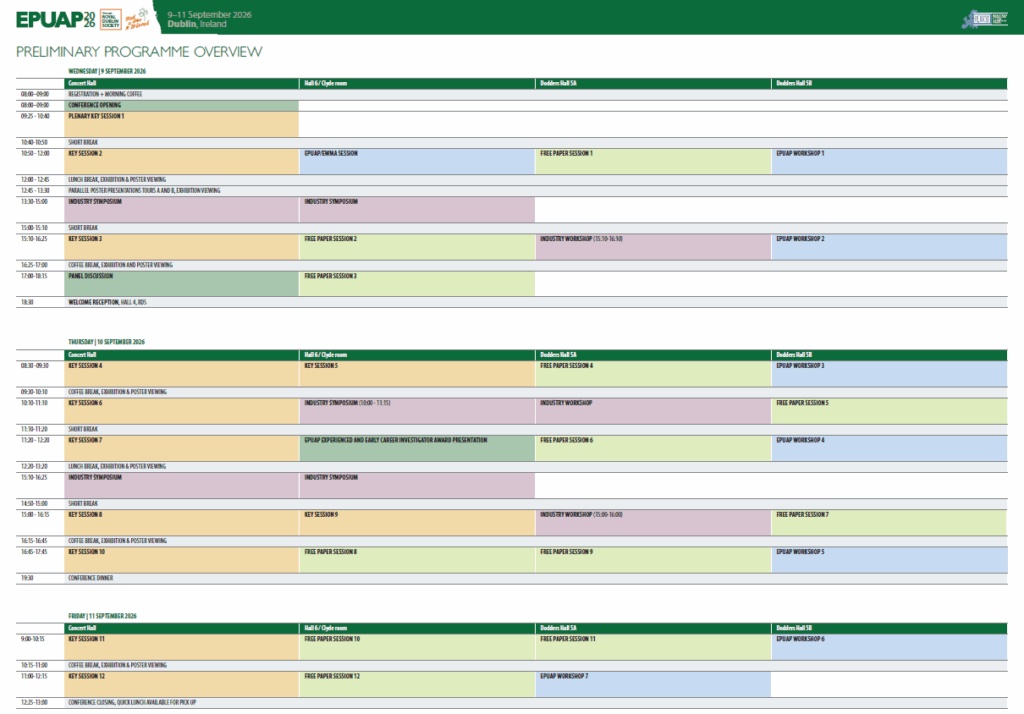The image size is (1024, 714).
Task: Select the Investigator Award Presentation block
Action: pos(417,448)
